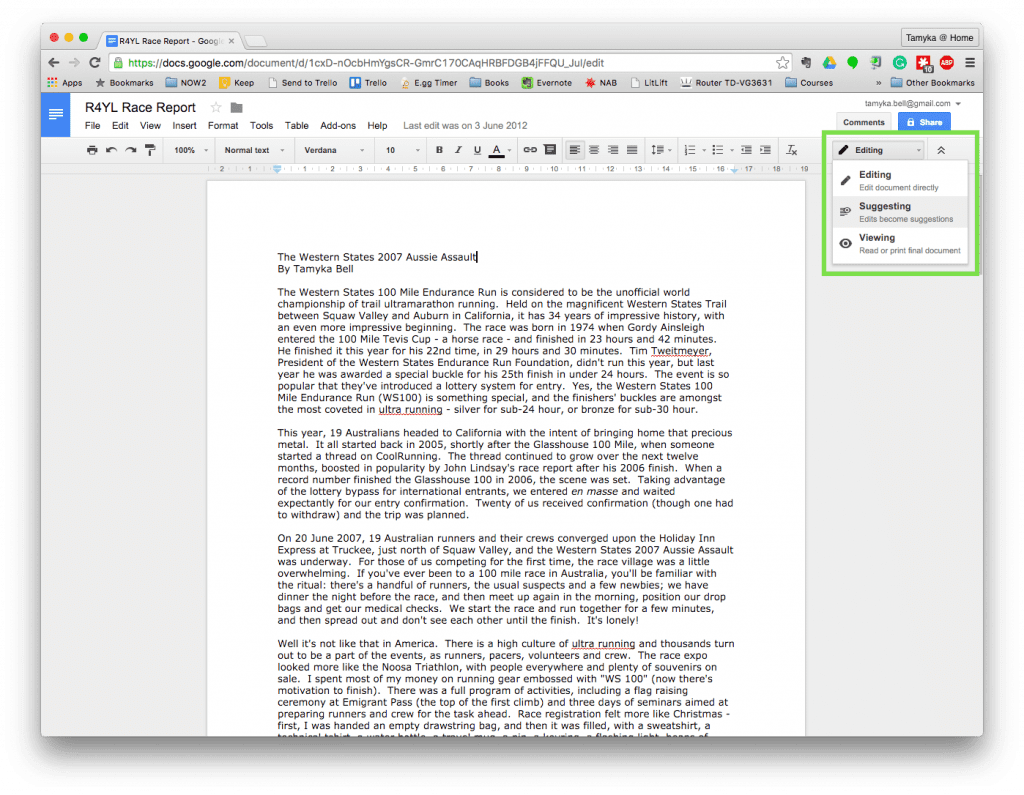1024x795 pixels.
Task: Open the Chrome hamburger menu
Action: coord(970,63)
